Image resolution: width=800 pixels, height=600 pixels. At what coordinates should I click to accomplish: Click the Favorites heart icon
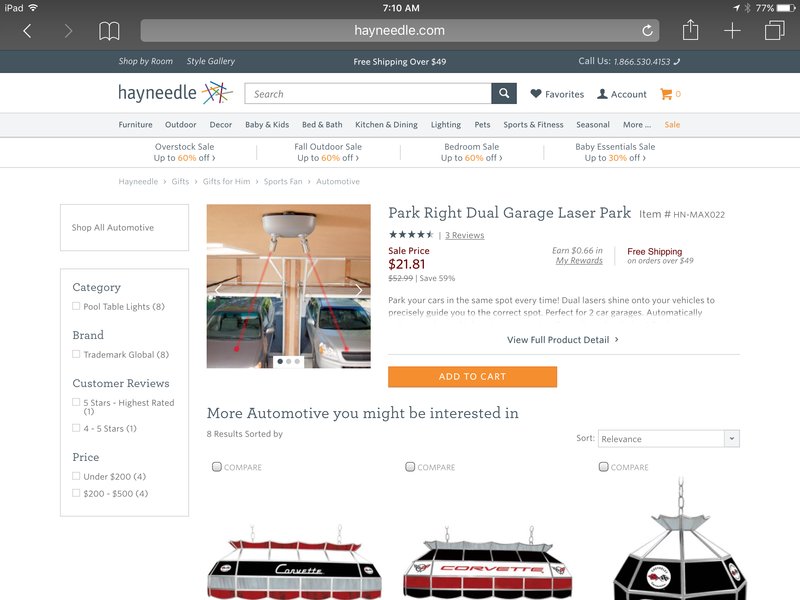tap(536, 94)
